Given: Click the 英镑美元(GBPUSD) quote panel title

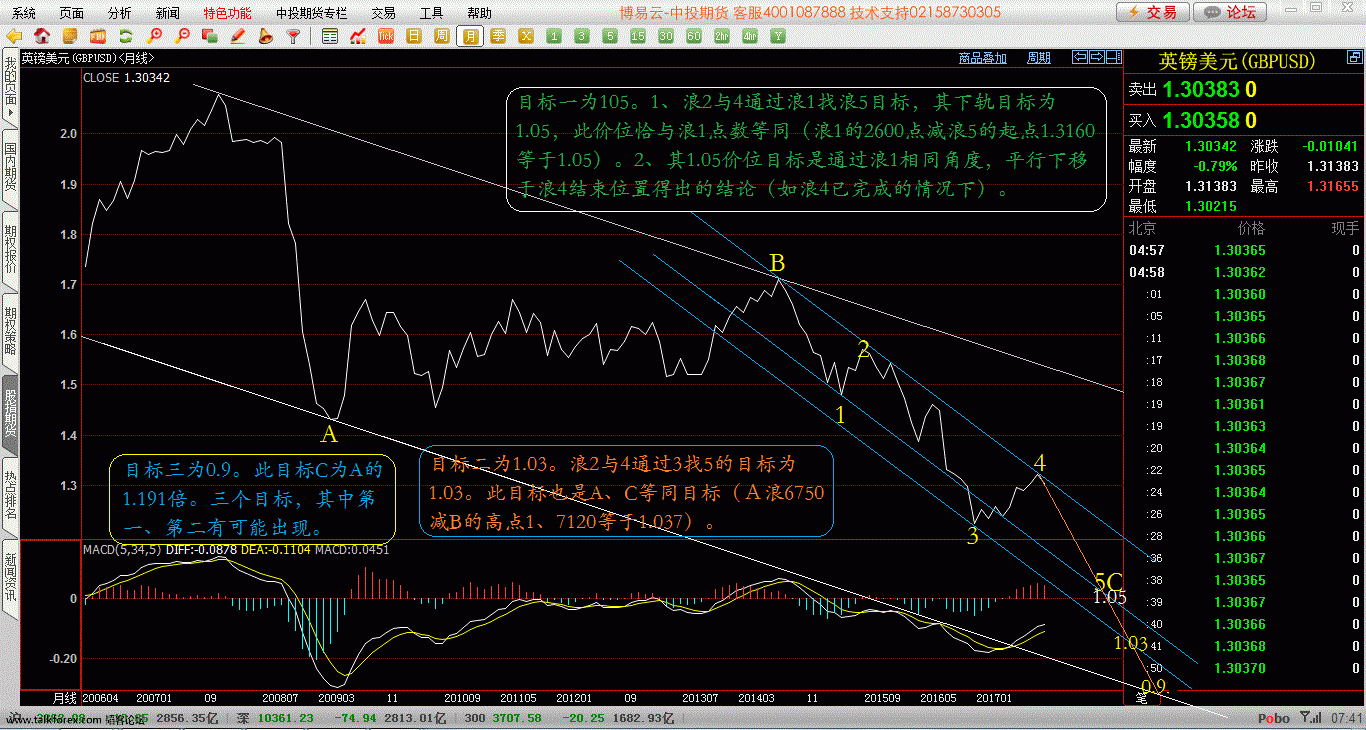Looking at the screenshot, I should (x=1237, y=61).
